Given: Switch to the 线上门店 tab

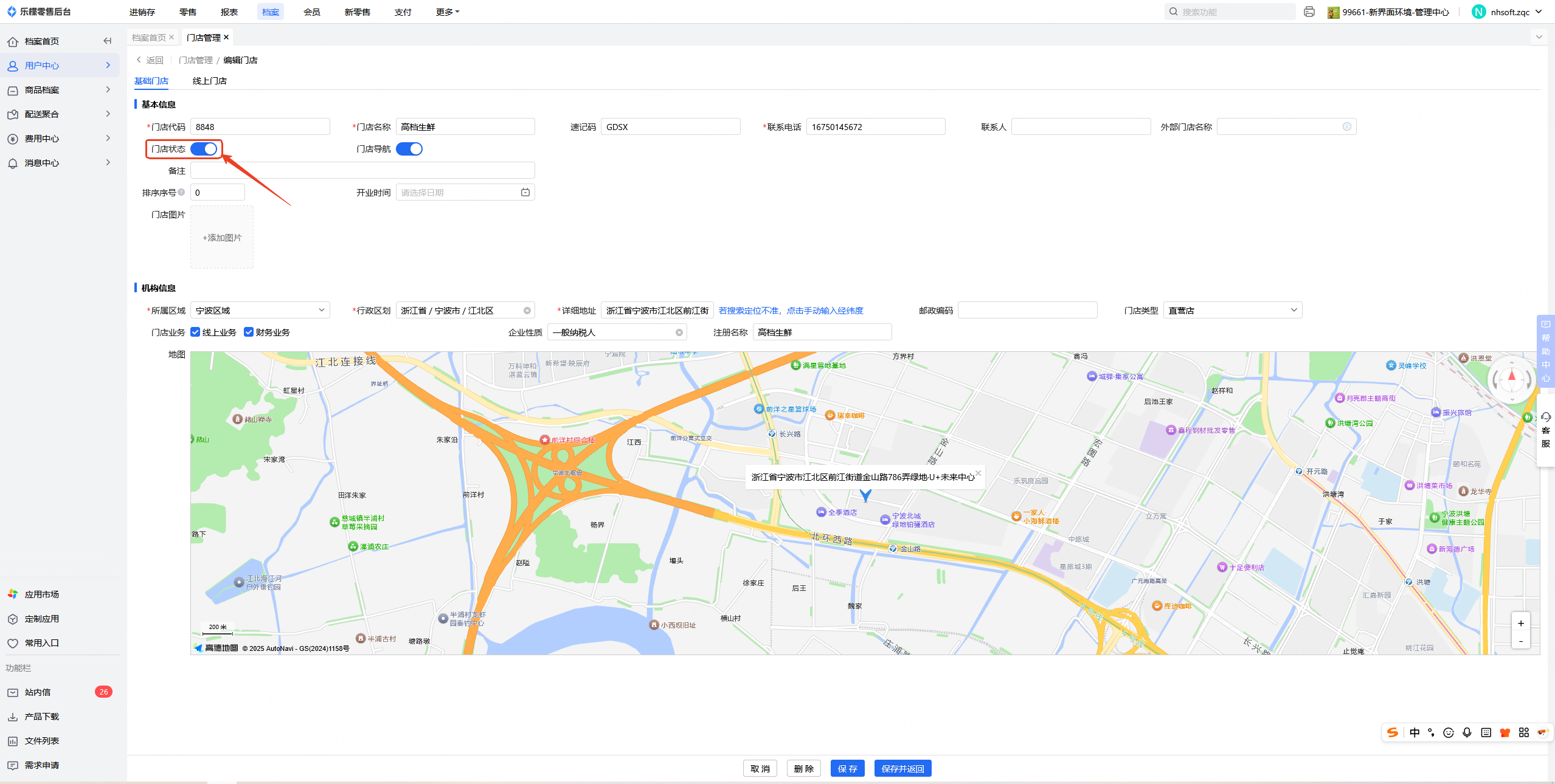Looking at the screenshot, I should (x=209, y=81).
